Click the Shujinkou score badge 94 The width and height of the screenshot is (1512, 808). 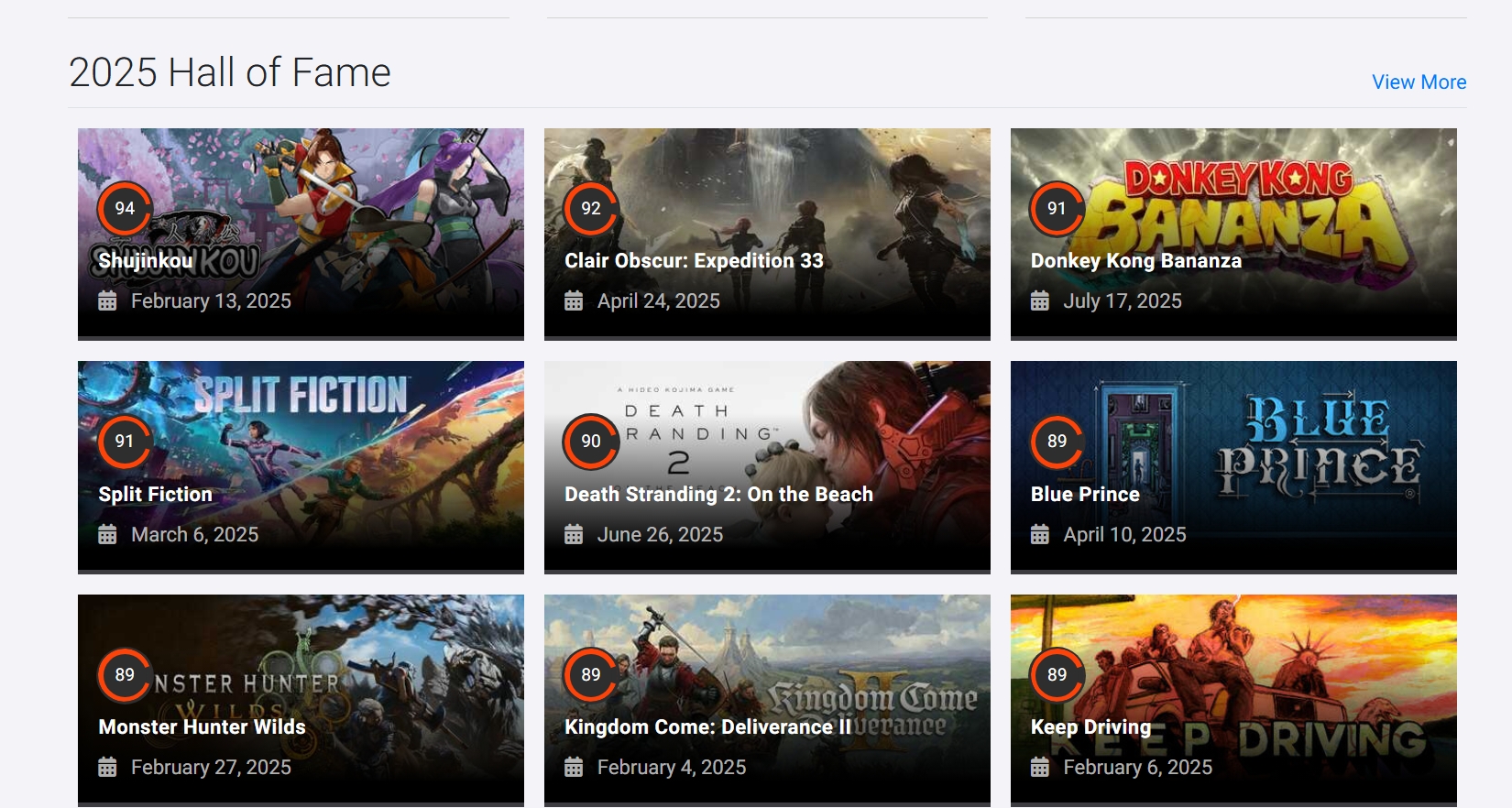[x=125, y=209]
